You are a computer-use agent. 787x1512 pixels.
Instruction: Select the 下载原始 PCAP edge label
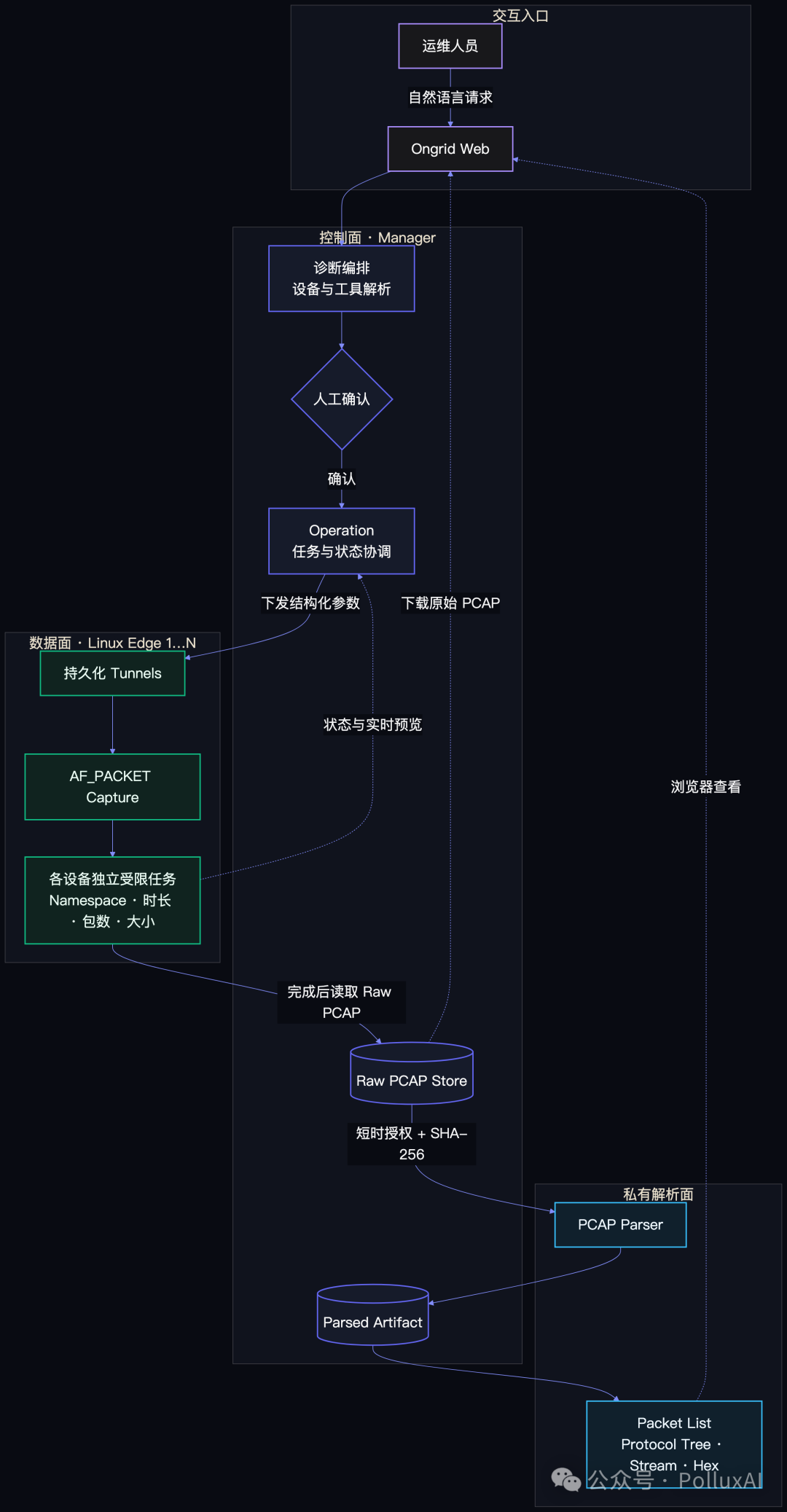pyautogui.click(x=450, y=603)
